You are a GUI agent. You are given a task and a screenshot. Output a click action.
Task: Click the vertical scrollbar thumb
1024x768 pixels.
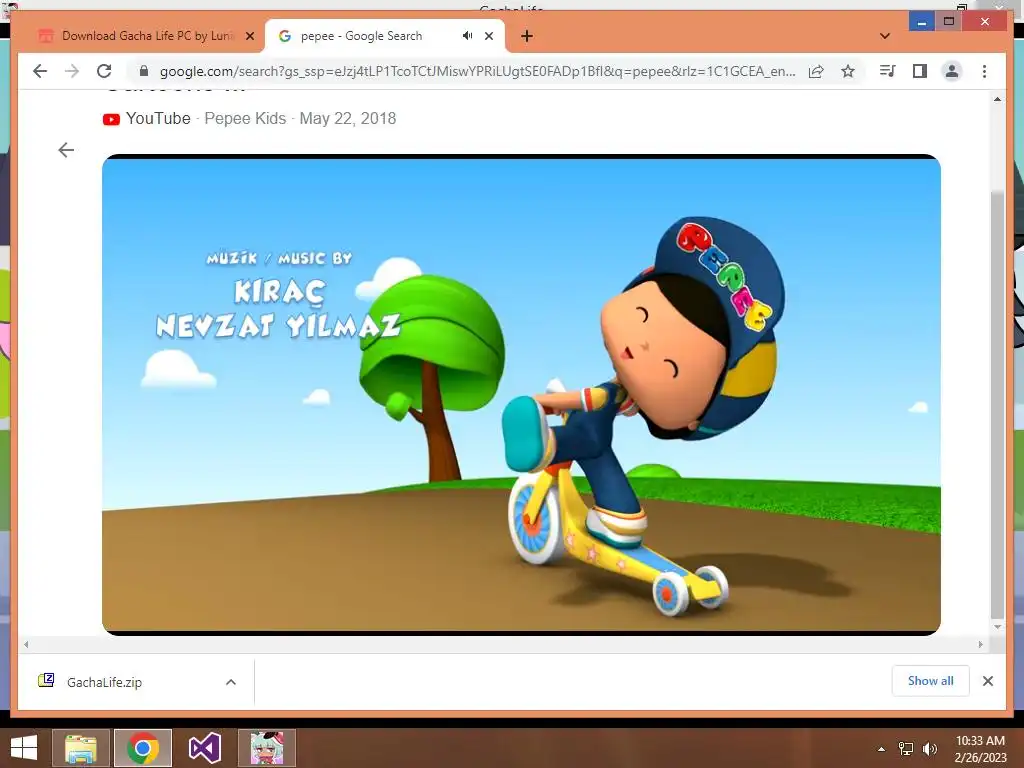pos(997,405)
